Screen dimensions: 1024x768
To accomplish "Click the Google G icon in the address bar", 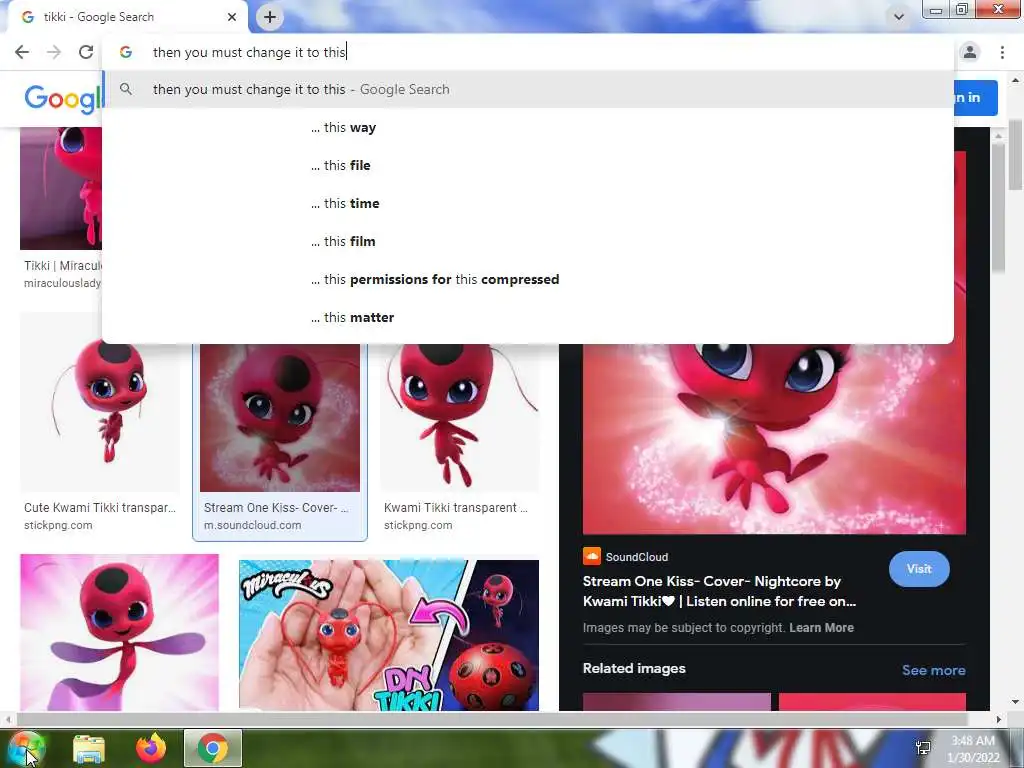I will pos(126,52).
